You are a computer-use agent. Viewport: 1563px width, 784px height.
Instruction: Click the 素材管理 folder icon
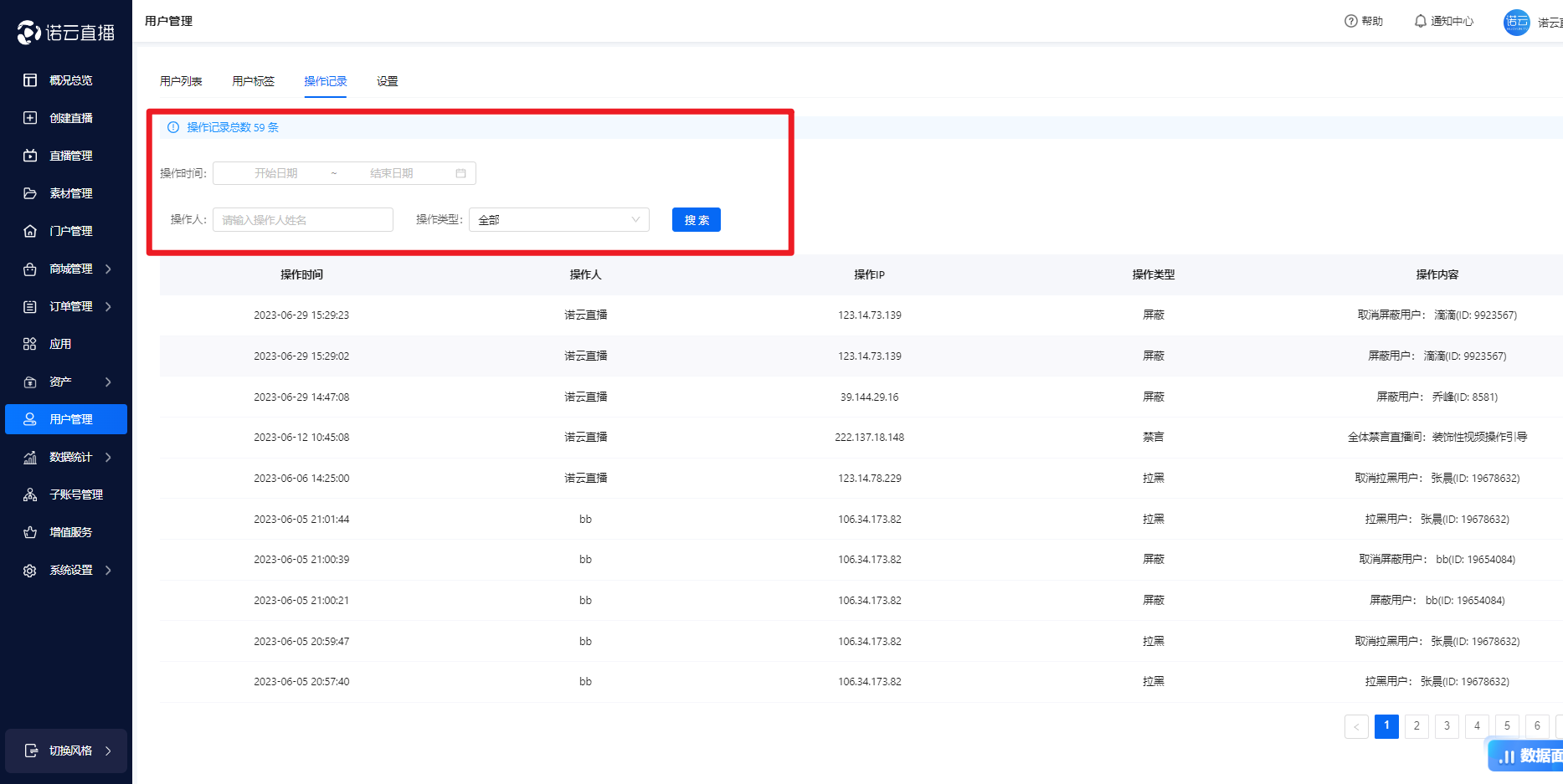point(30,193)
